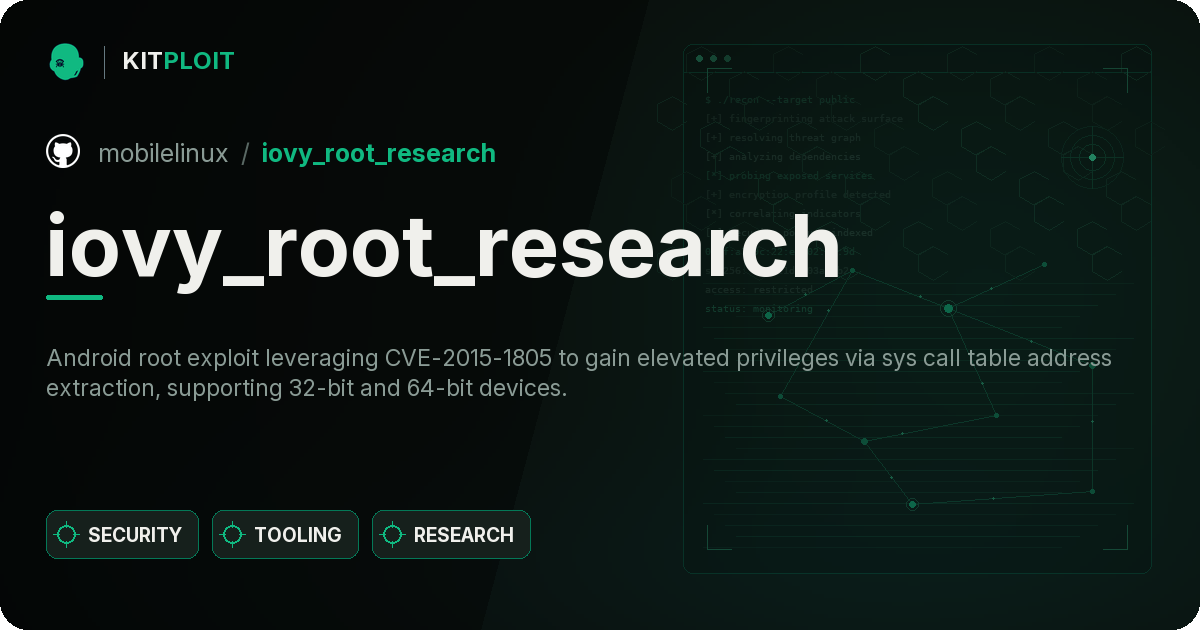Click the terminal line 'fingerprinting attack surface'
This screenshot has height=630, width=1200.
[804, 119]
